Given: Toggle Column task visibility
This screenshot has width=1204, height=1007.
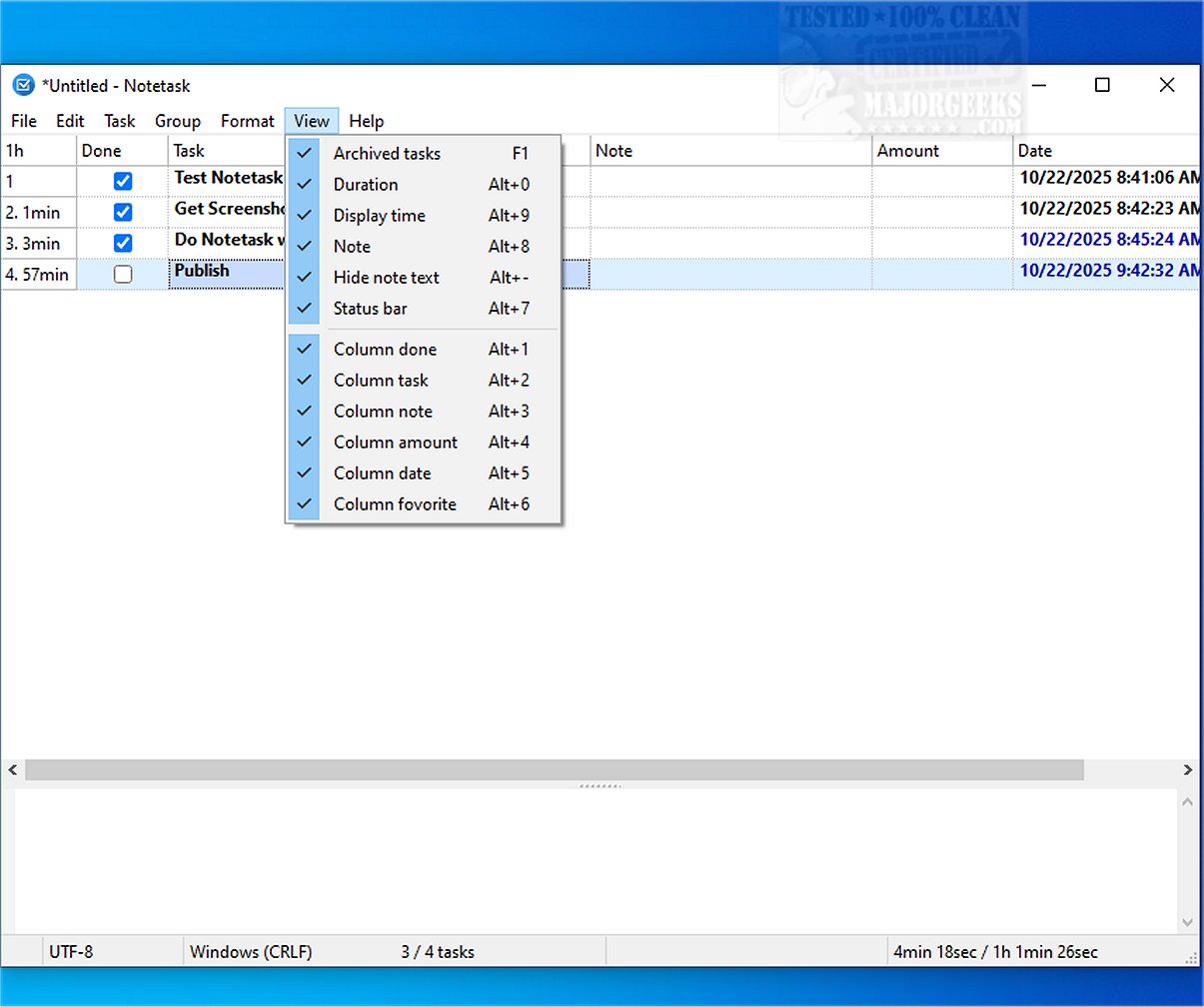Looking at the screenshot, I should pos(424,380).
